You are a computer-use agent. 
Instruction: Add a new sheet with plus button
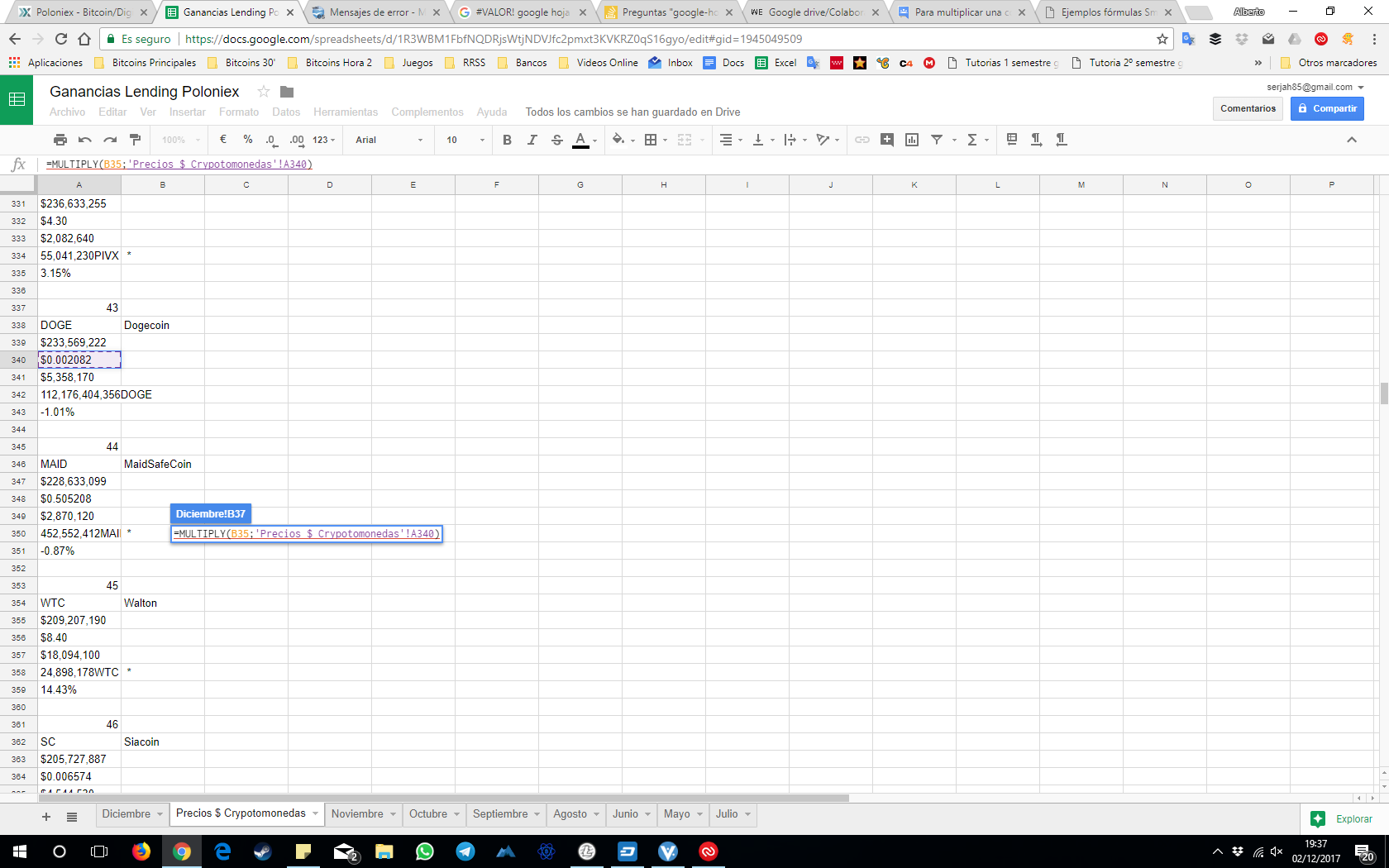tap(46, 817)
